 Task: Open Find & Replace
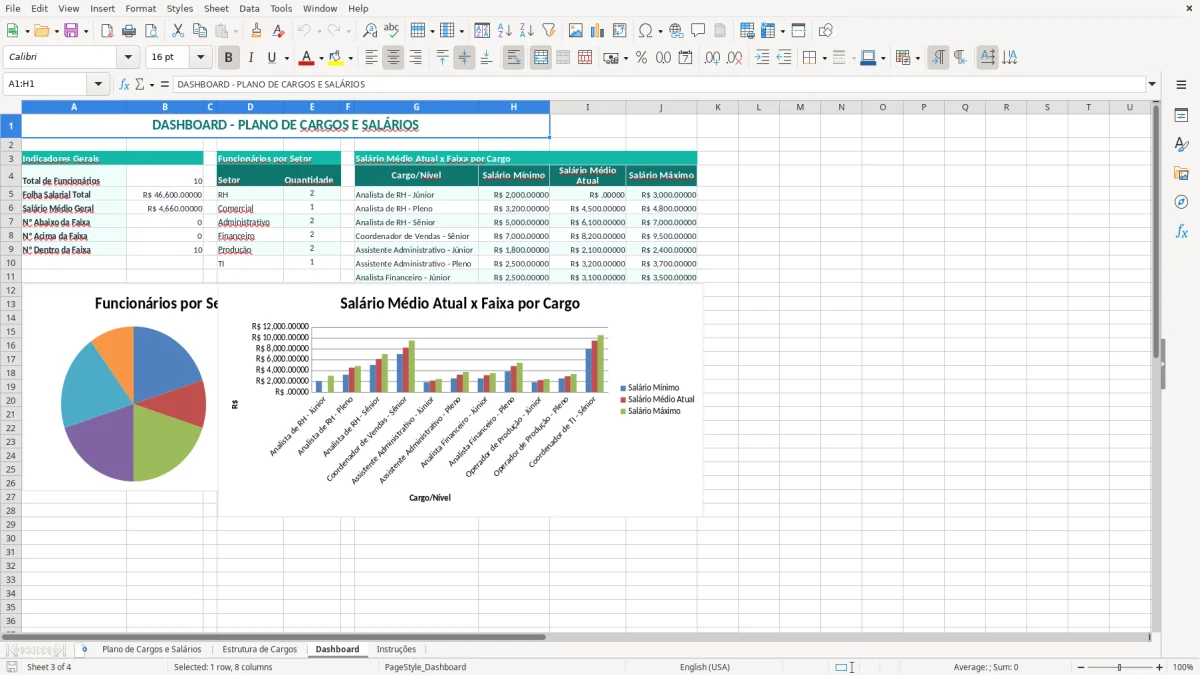370,31
